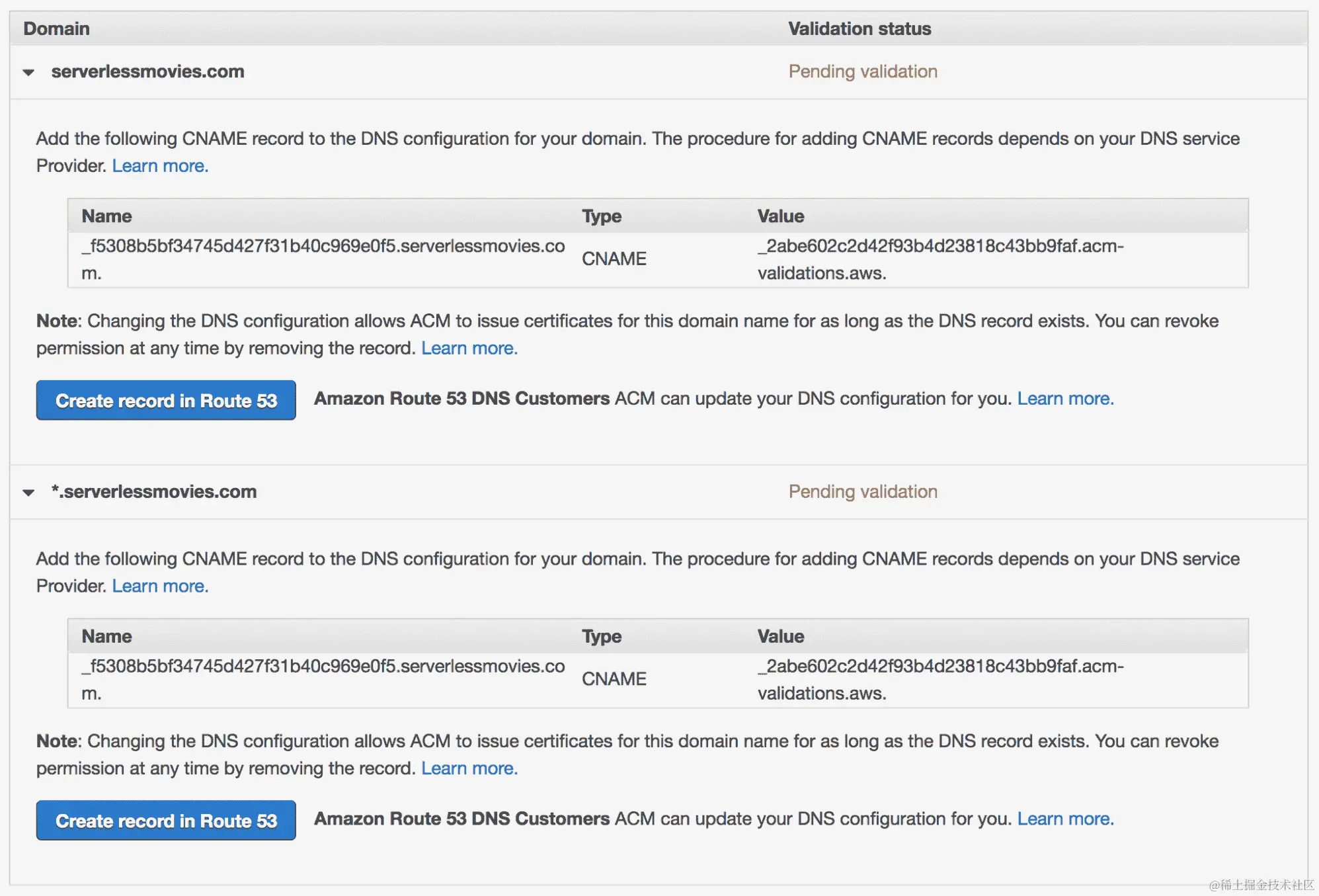
Task: Click *.serverlessmovies.com domain name row
Action: tap(154, 492)
